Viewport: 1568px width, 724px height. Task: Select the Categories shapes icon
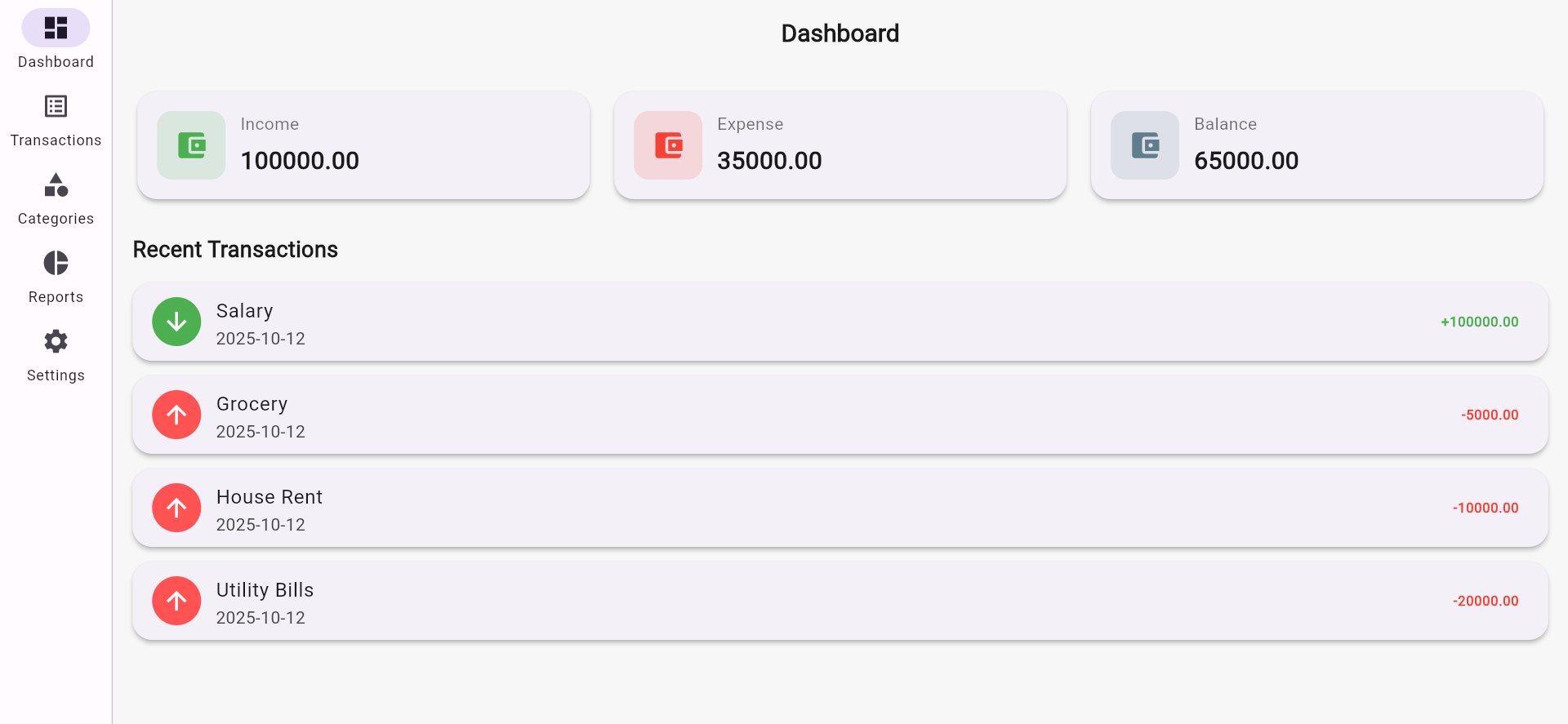[x=56, y=184]
